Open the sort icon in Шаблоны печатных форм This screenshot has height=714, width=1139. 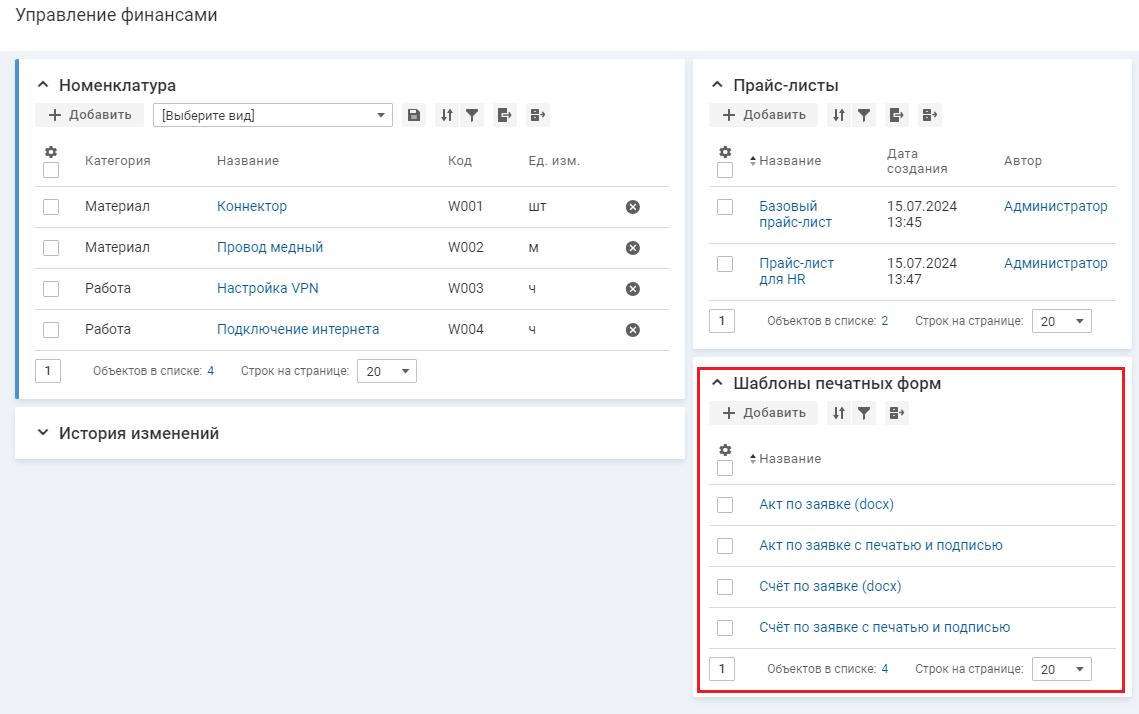839,413
